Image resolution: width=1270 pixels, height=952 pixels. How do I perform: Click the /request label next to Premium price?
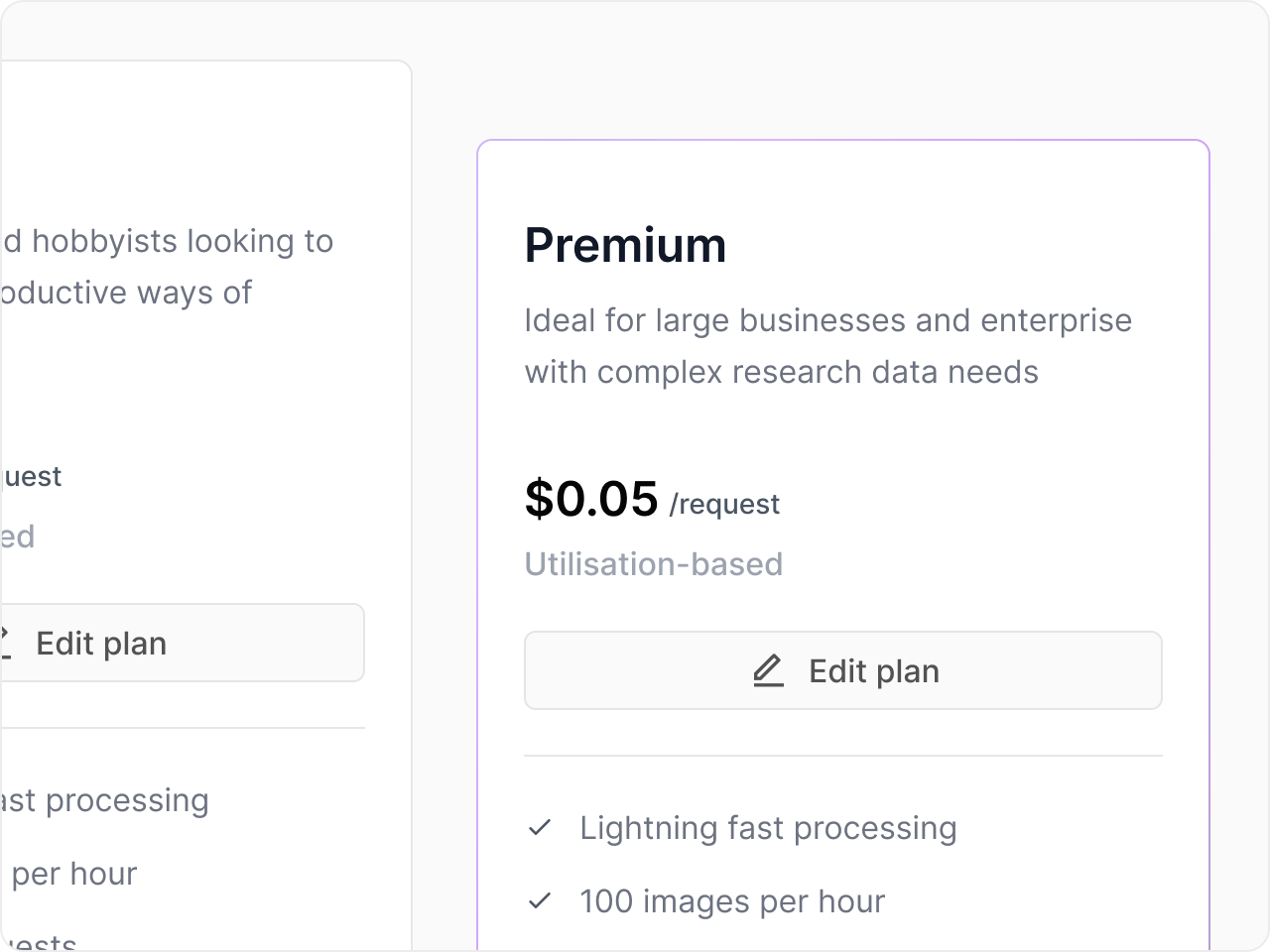point(724,505)
